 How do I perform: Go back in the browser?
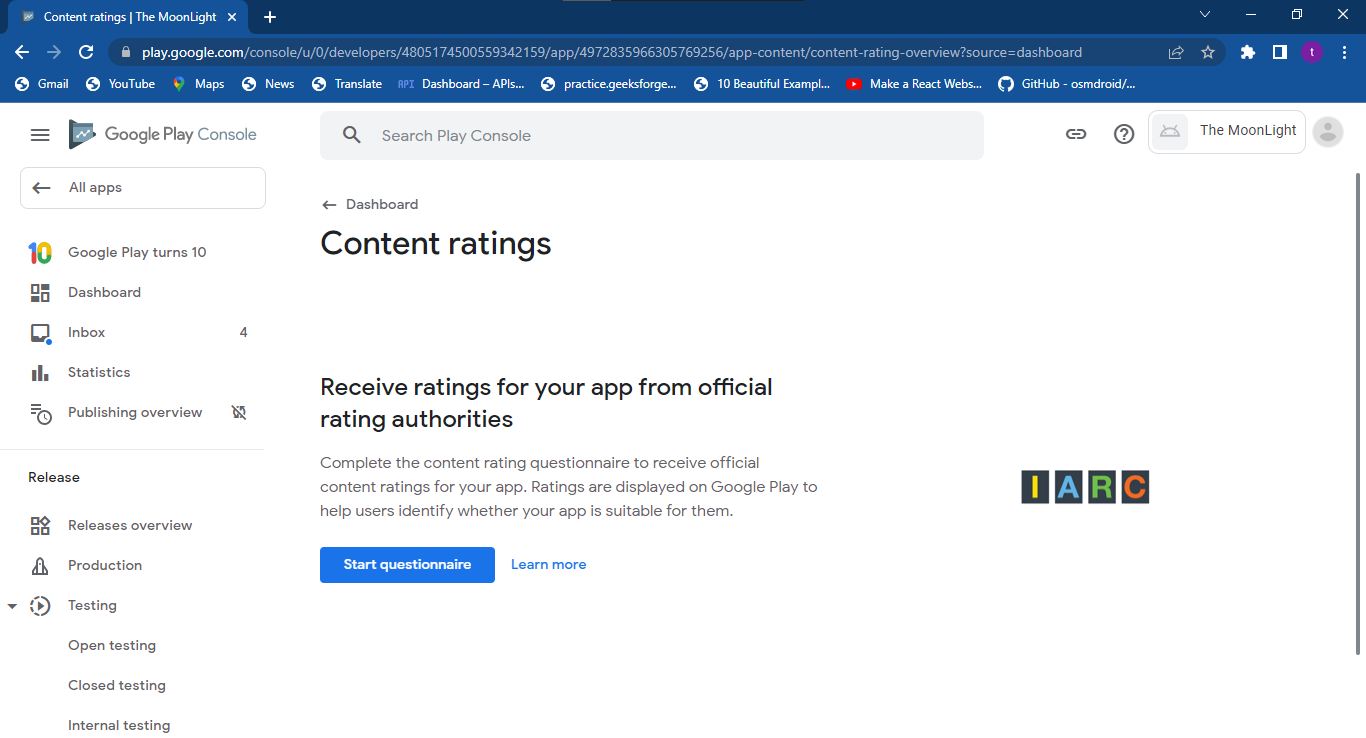coord(22,52)
